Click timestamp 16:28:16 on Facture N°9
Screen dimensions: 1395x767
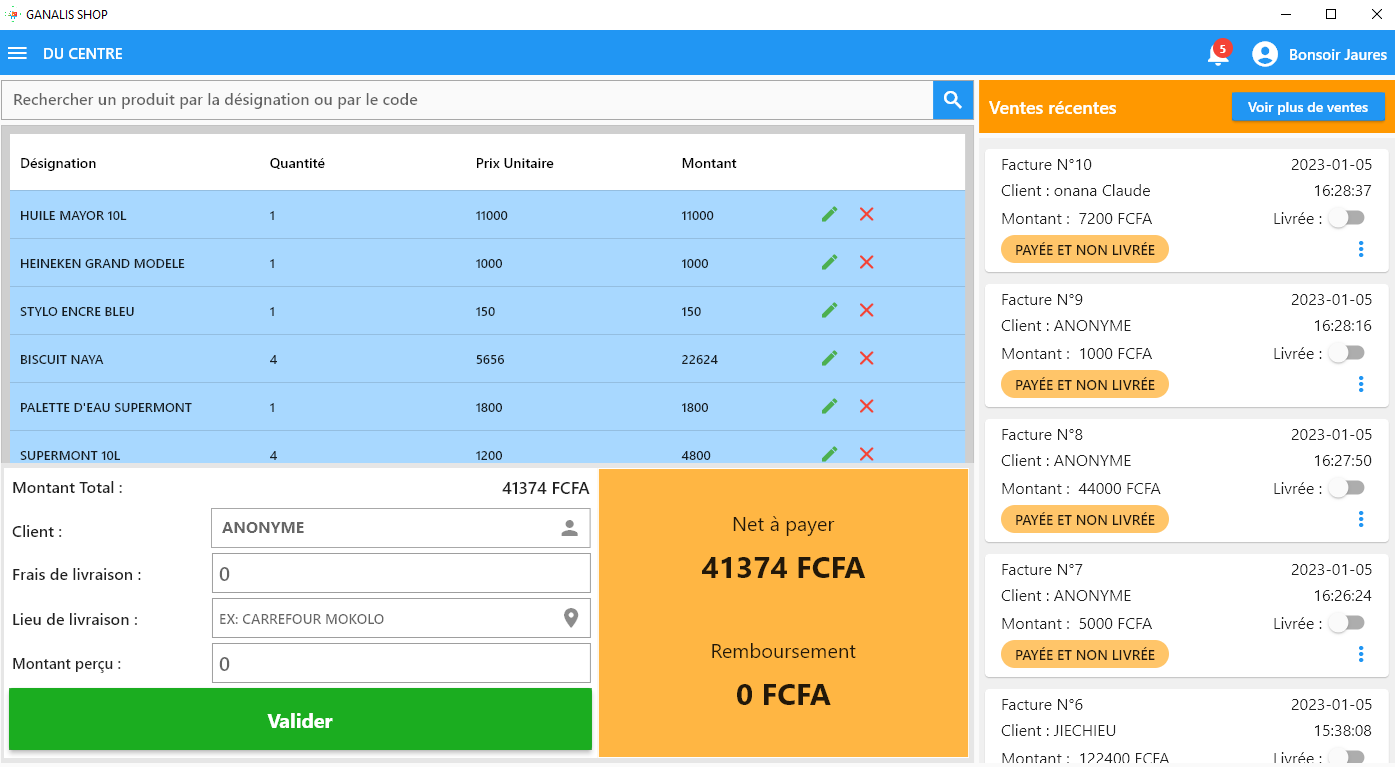1342,325
